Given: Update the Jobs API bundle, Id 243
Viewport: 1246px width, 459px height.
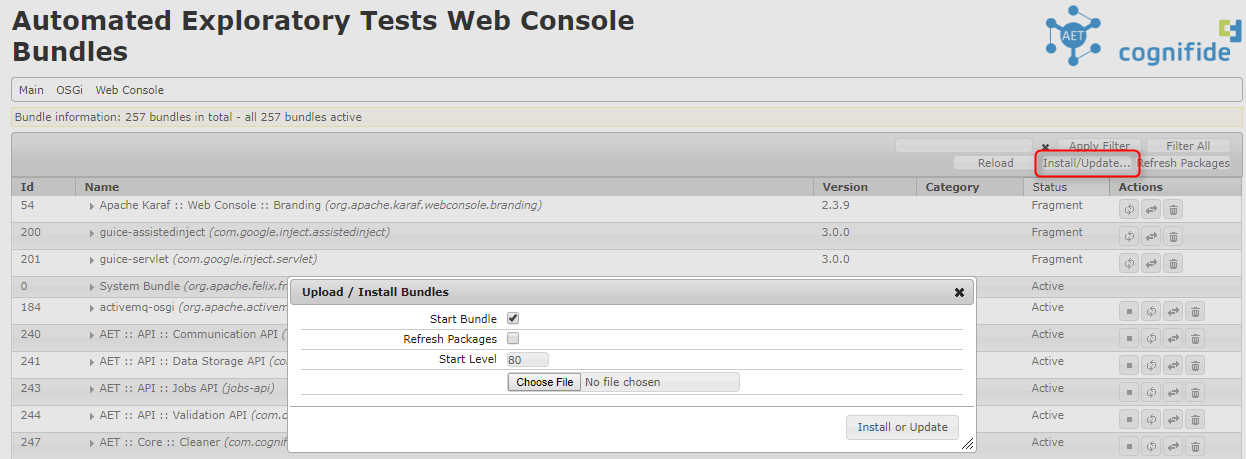Looking at the screenshot, I should (x=1173, y=393).
